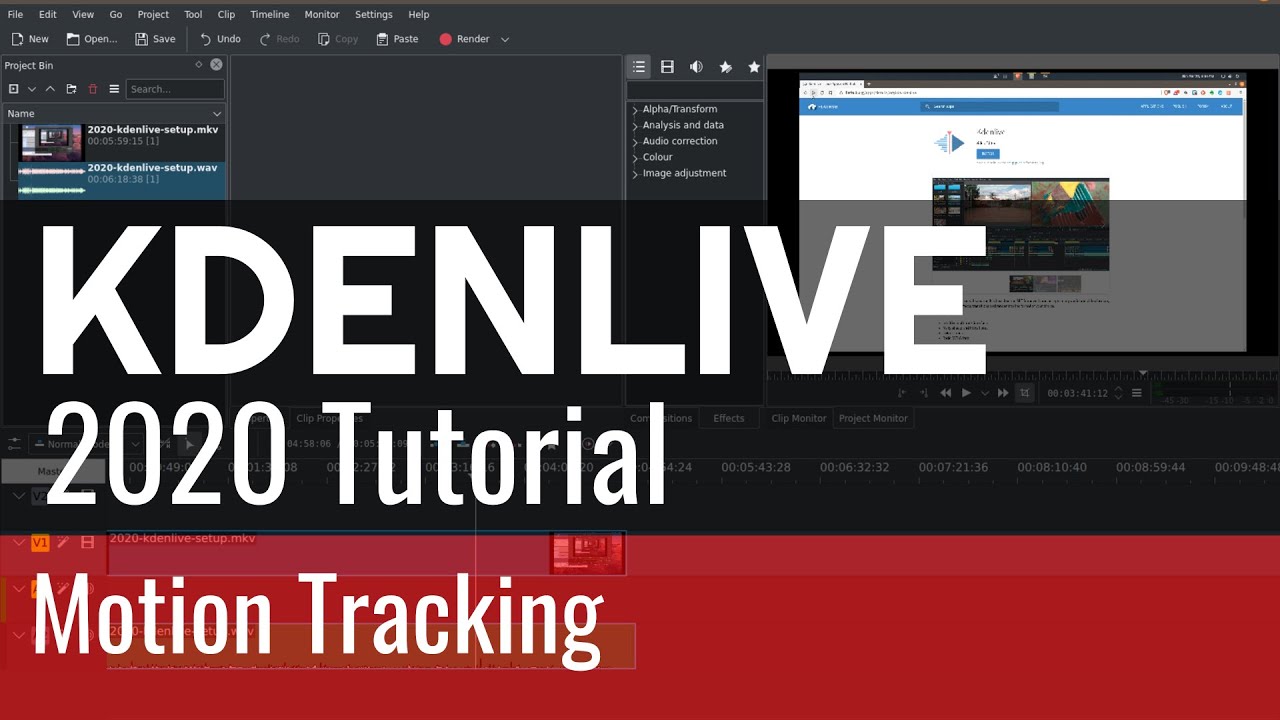Expand the Image adjustment category
This screenshot has height=720, width=1280.
[635, 174]
